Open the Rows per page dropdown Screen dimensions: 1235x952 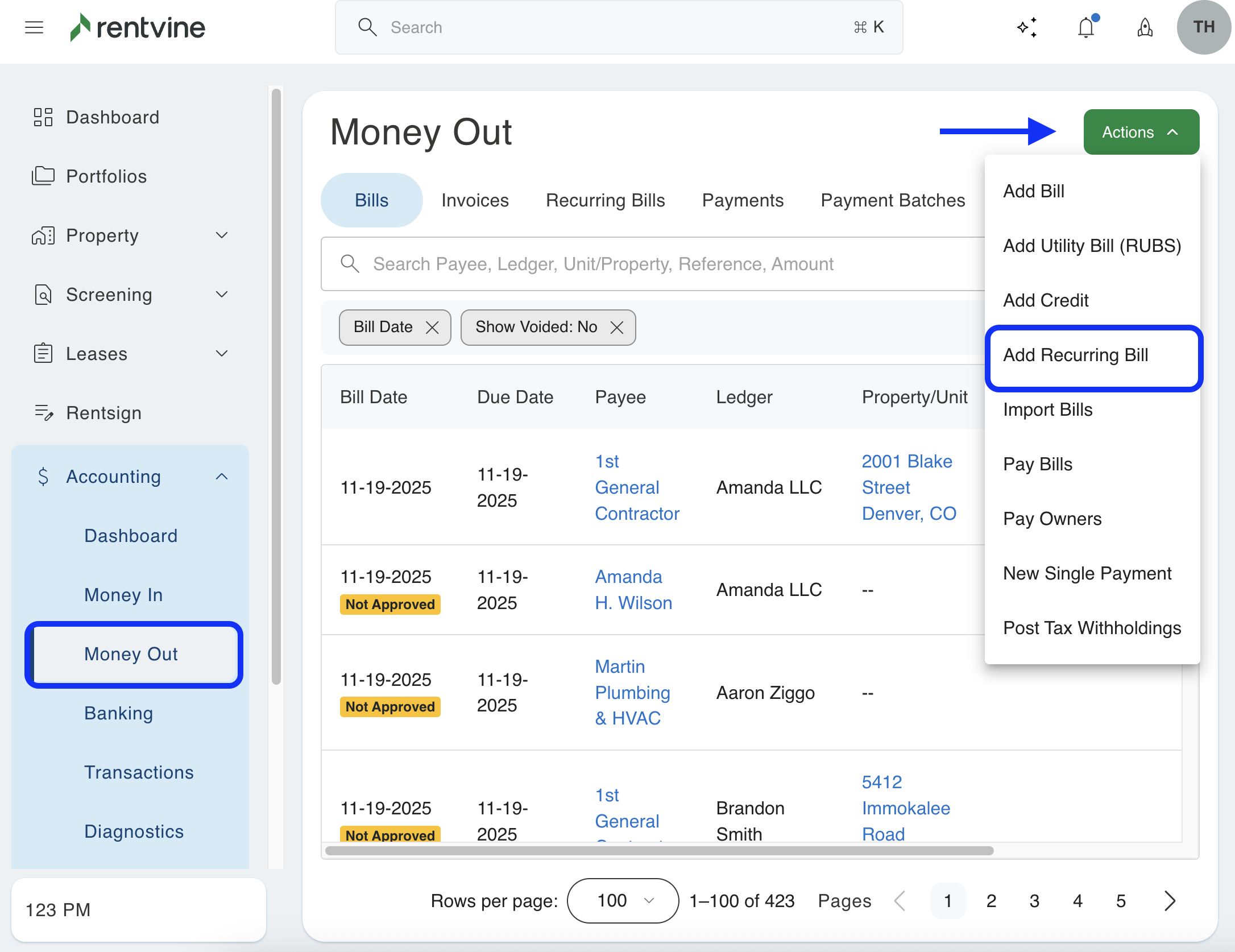623,901
